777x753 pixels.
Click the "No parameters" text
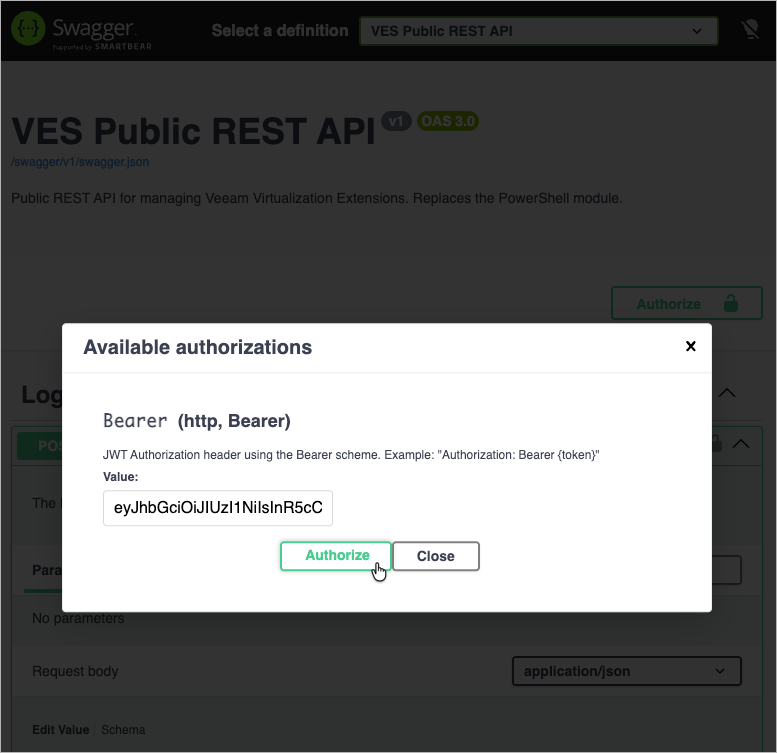tap(78, 618)
